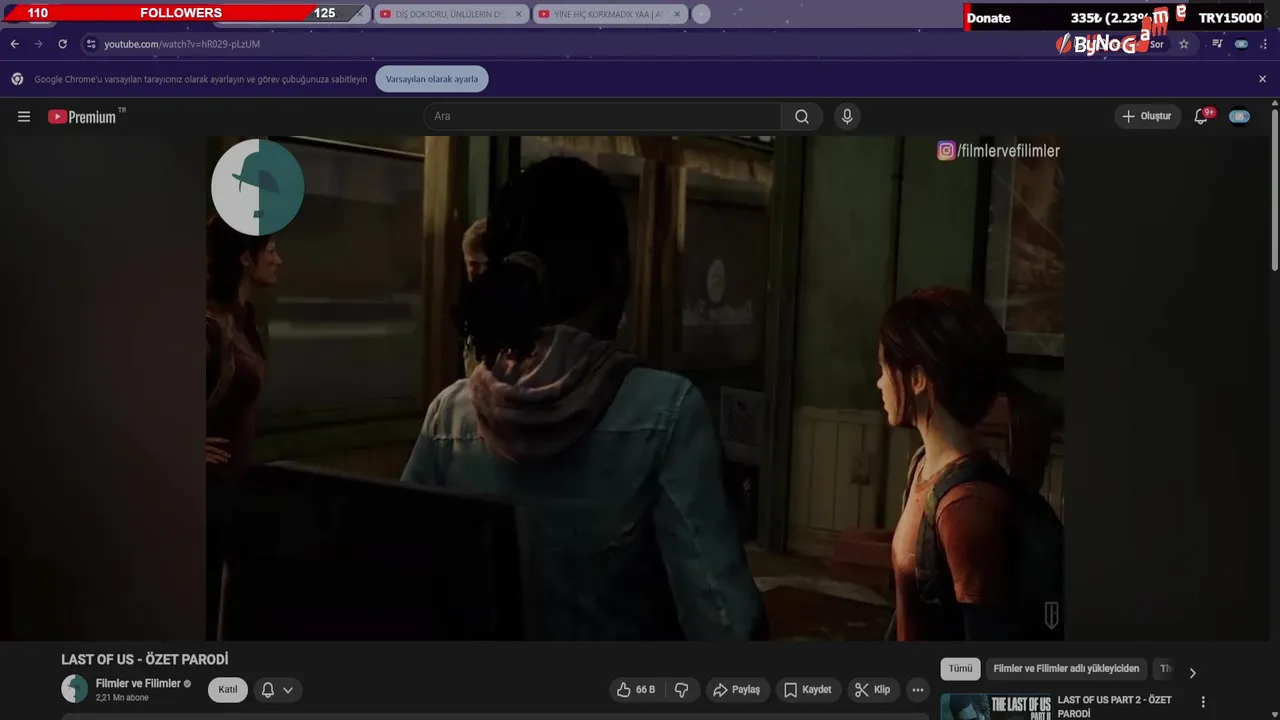The height and width of the screenshot is (720, 1280).
Task: Open the notification bell dropdown next to Katıl
Action: click(x=276, y=690)
